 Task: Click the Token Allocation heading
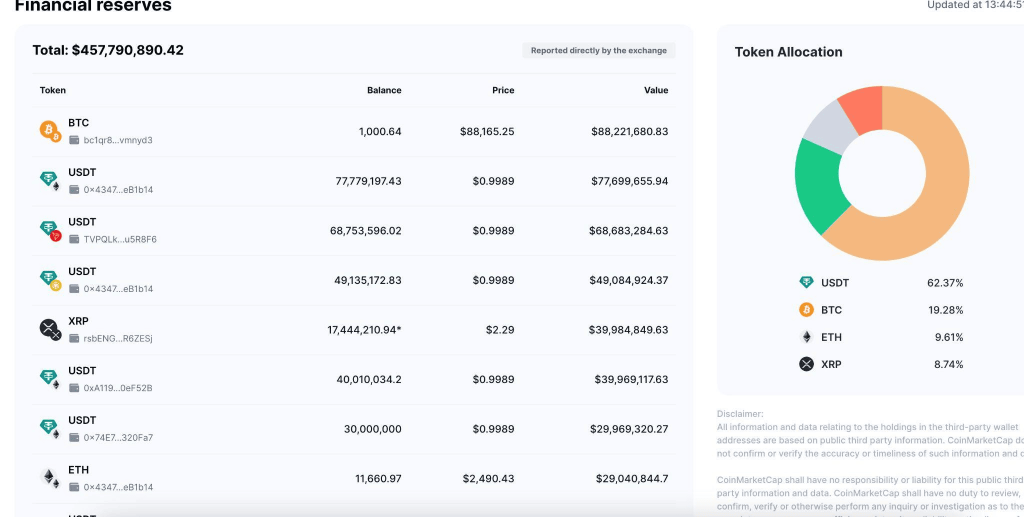coord(788,52)
